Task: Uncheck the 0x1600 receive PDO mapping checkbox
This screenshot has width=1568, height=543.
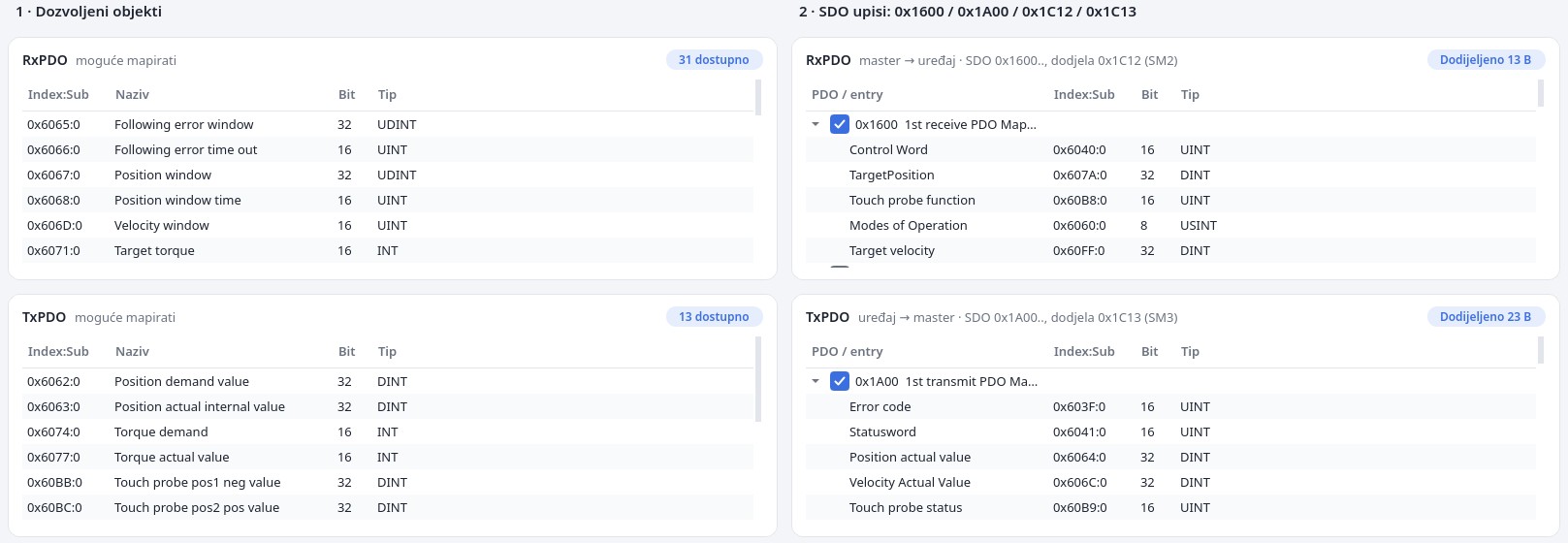Action: [x=840, y=124]
